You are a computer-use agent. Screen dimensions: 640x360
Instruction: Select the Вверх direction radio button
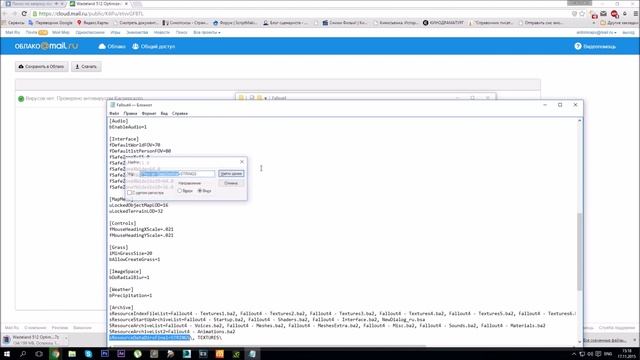[x=180, y=191]
